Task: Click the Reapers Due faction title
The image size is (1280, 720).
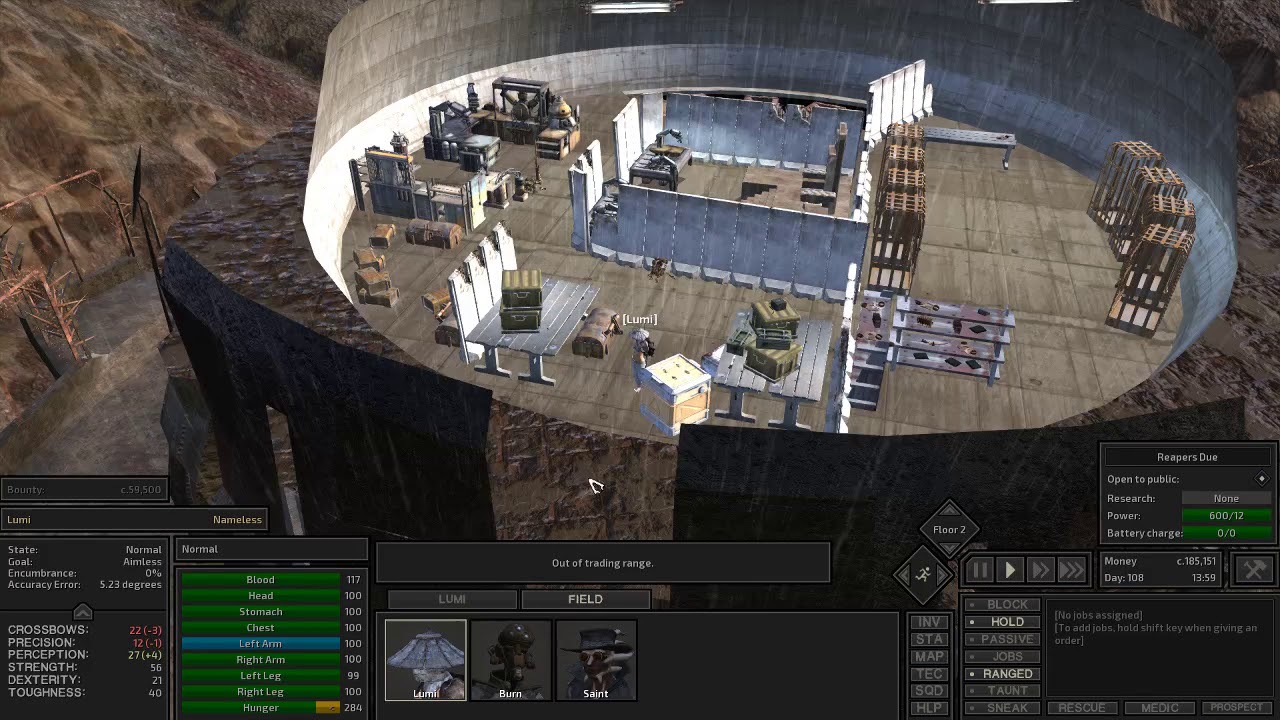Action: point(1187,457)
